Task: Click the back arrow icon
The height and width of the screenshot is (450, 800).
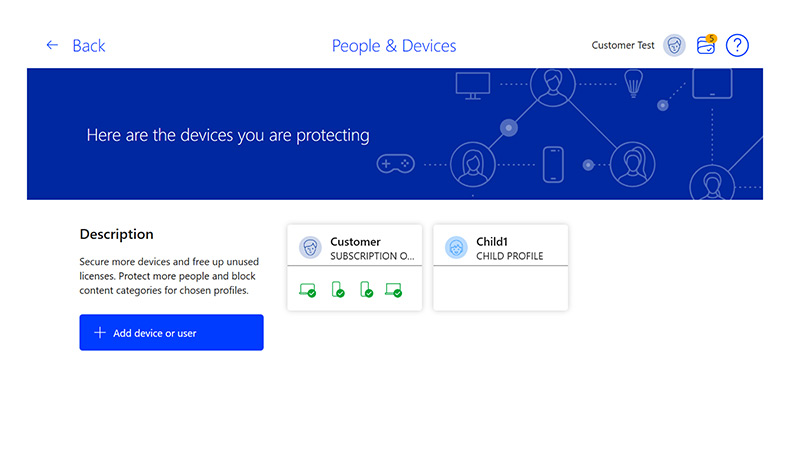Action: coord(52,46)
